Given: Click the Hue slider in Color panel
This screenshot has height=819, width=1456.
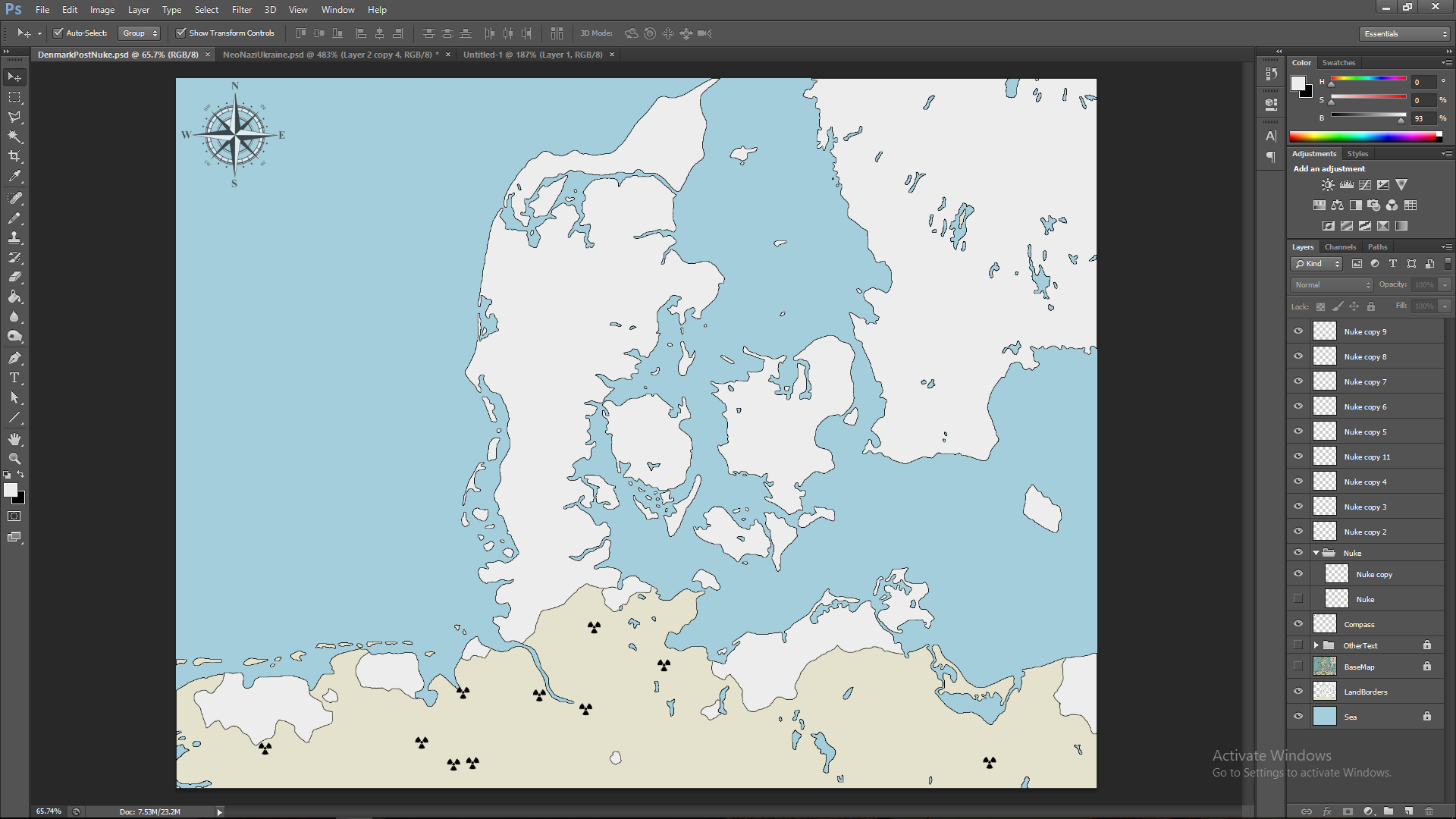Looking at the screenshot, I should [x=1368, y=79].
